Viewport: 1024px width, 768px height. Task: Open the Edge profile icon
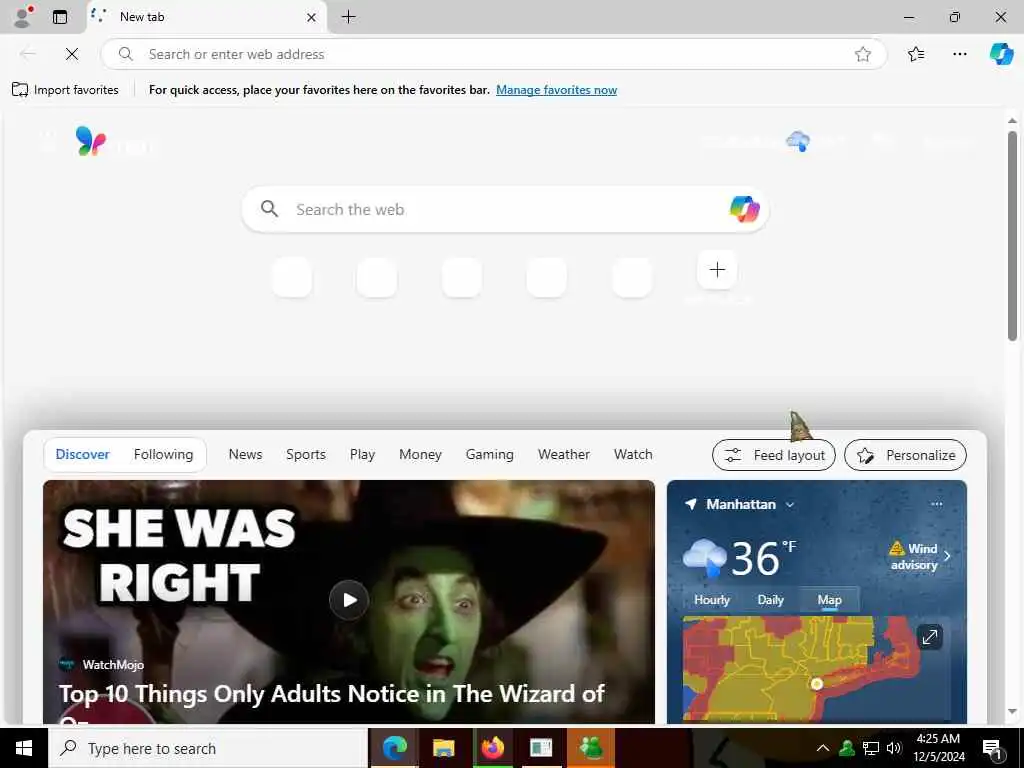pos(24,16)
